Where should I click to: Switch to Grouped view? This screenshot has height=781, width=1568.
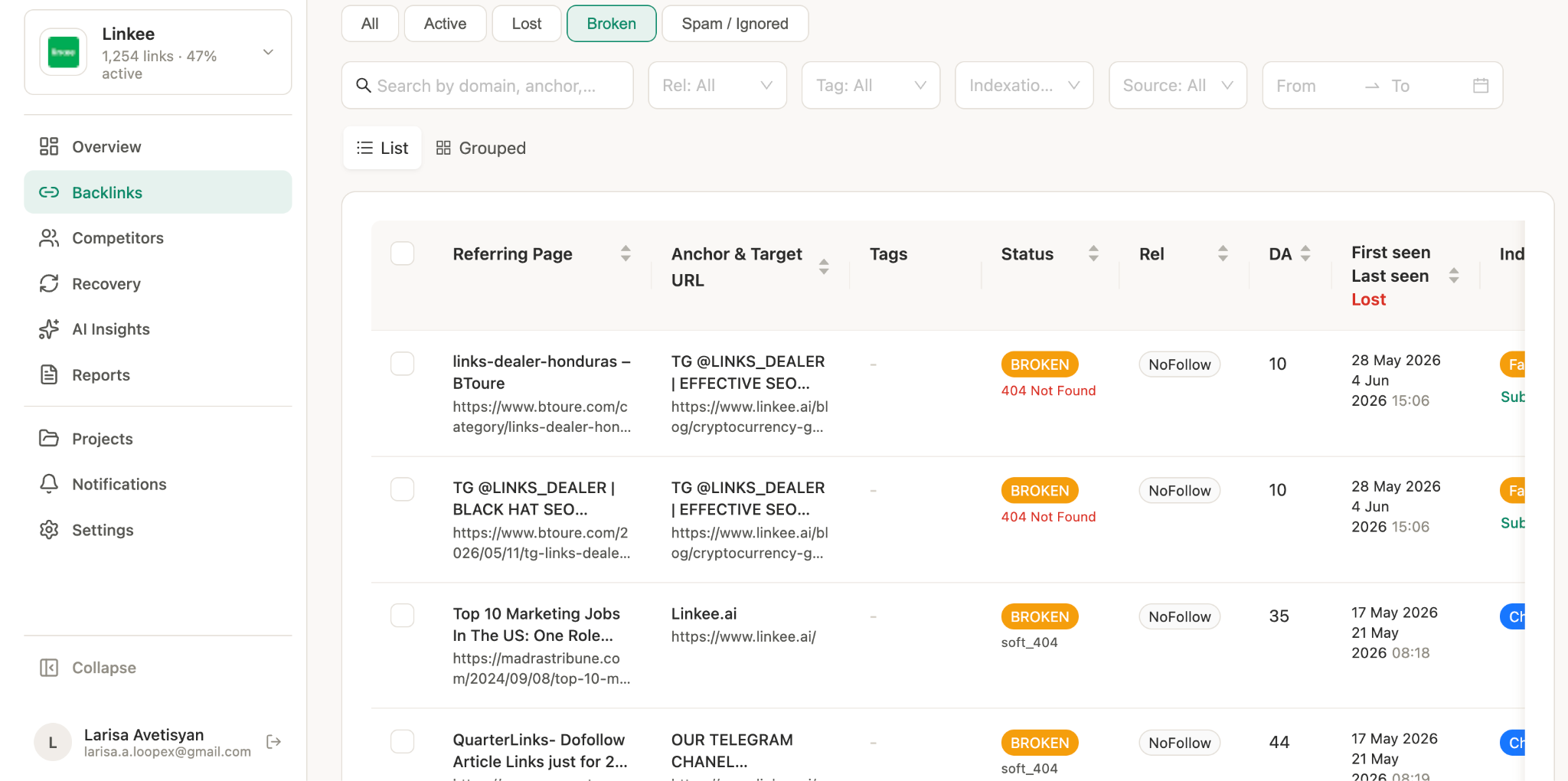(481, 148)
